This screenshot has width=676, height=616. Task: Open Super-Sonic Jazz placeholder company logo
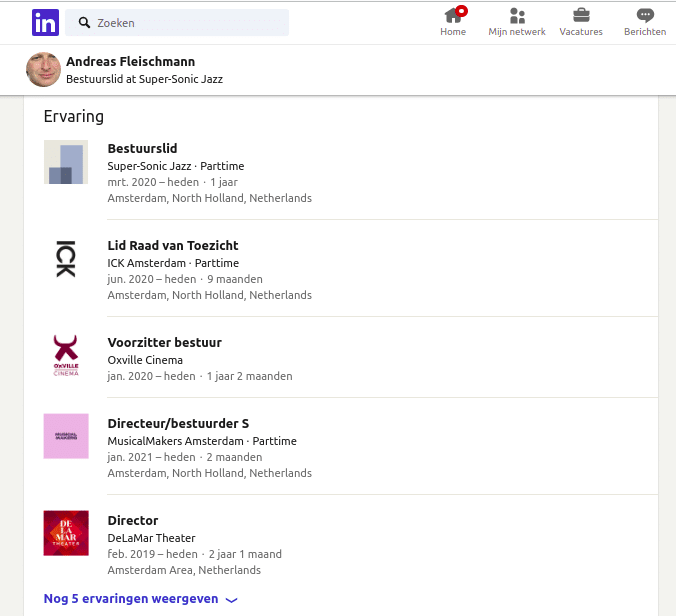coord(66,162)
